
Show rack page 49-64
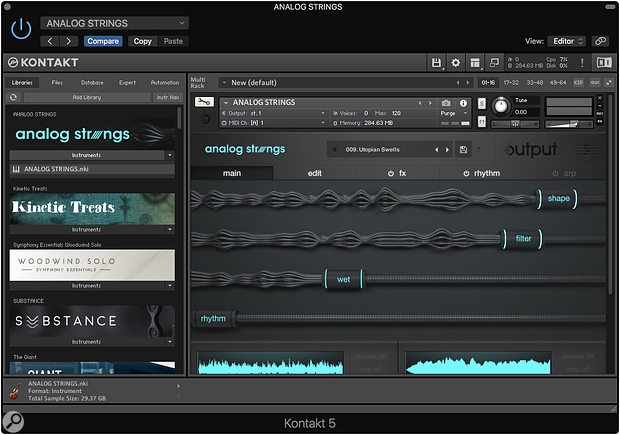coord(558,83)
